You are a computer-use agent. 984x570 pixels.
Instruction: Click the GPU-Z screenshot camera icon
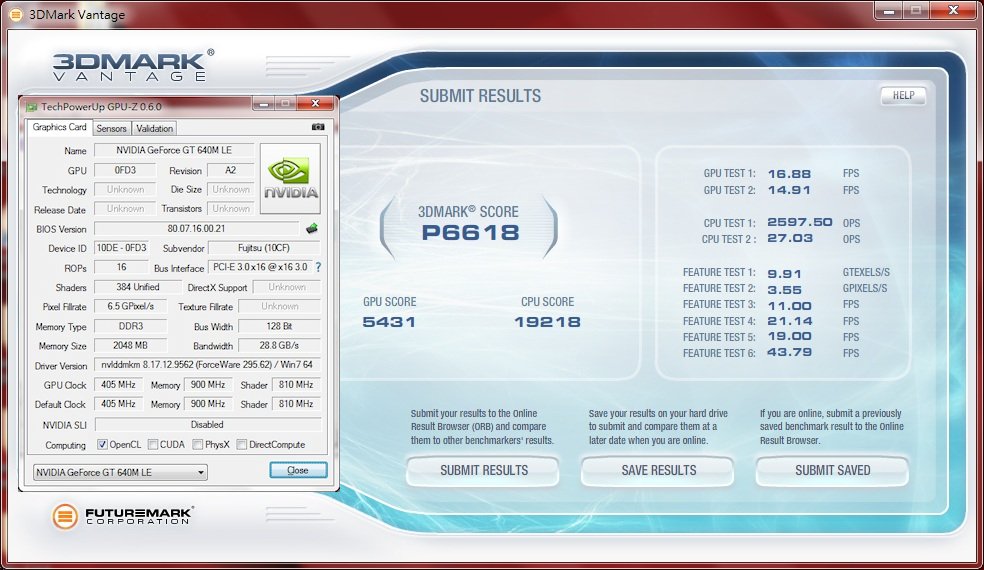(x=318, y=128)
